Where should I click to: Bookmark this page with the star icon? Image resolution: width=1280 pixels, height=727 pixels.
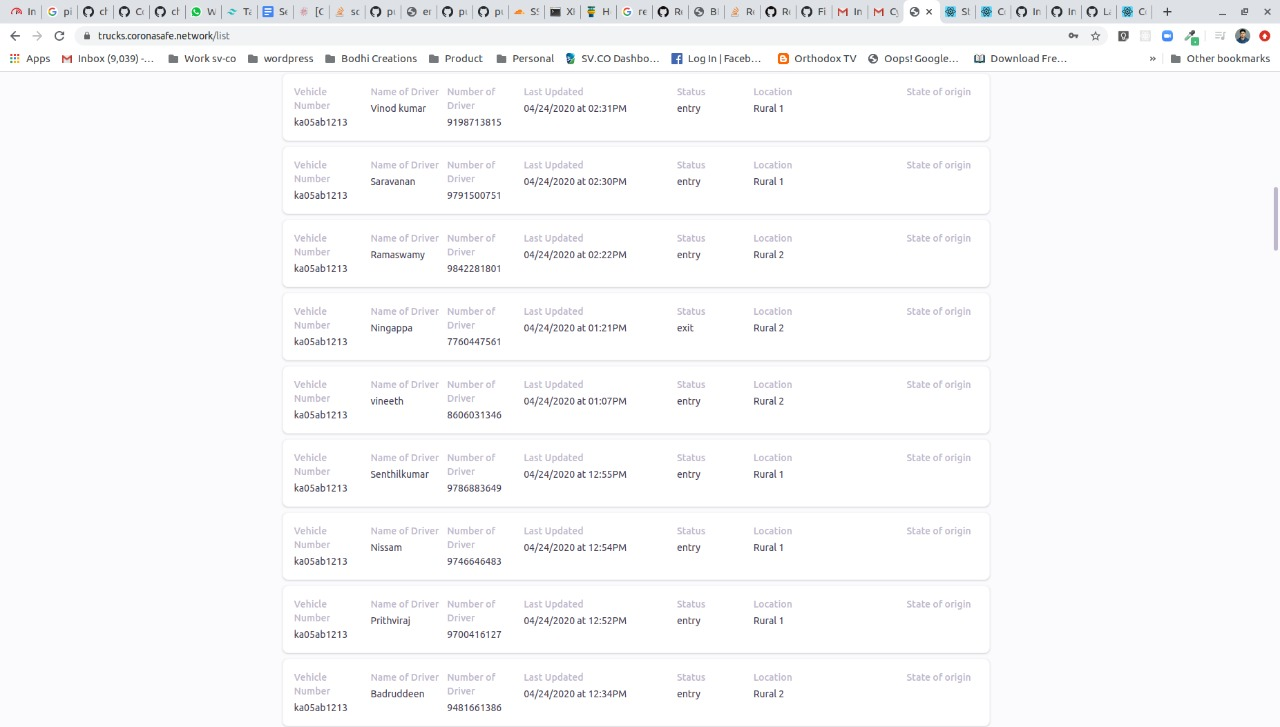click(1096, 35)
